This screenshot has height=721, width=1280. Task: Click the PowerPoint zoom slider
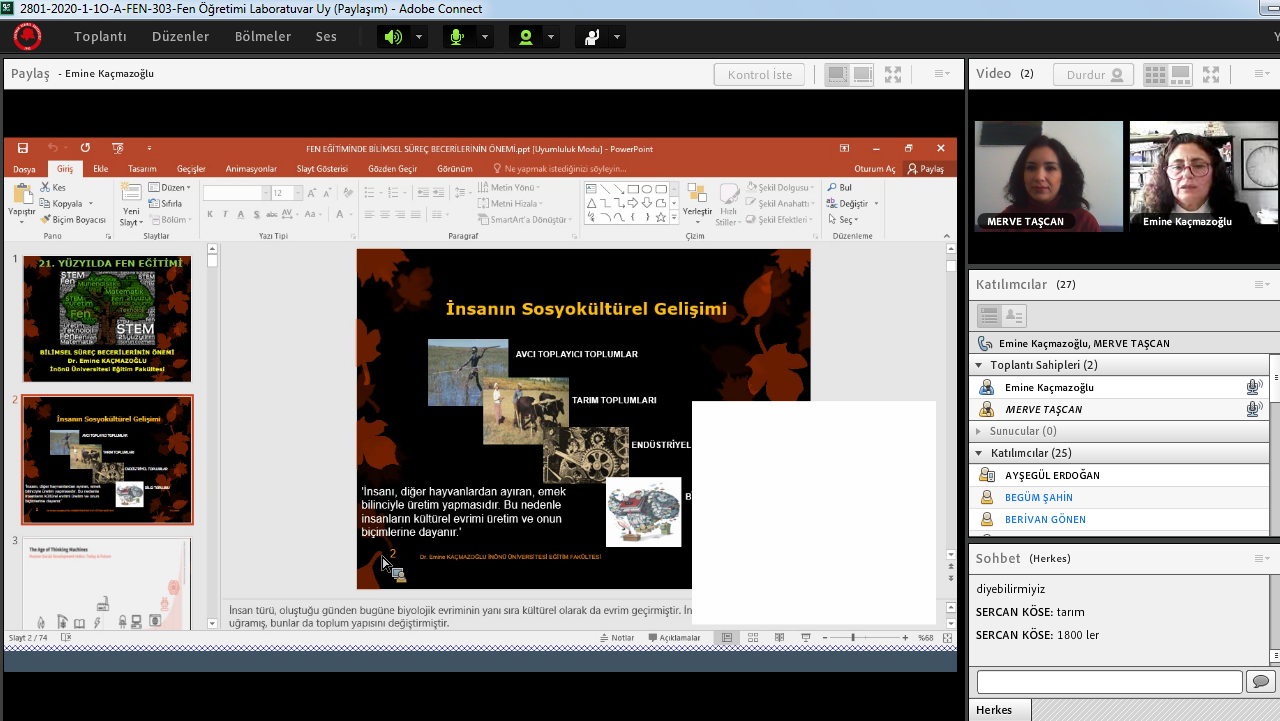coord(853,638)
